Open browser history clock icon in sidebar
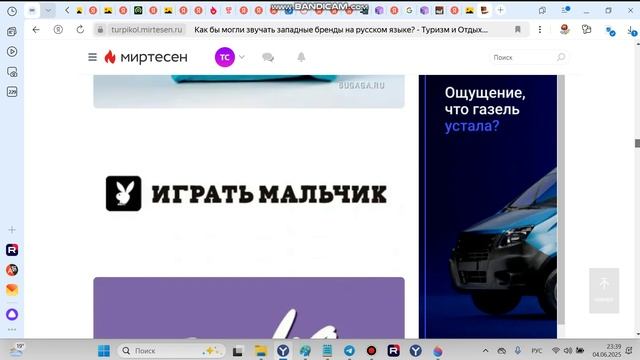640x360 pixels. (x=12, y=11)
